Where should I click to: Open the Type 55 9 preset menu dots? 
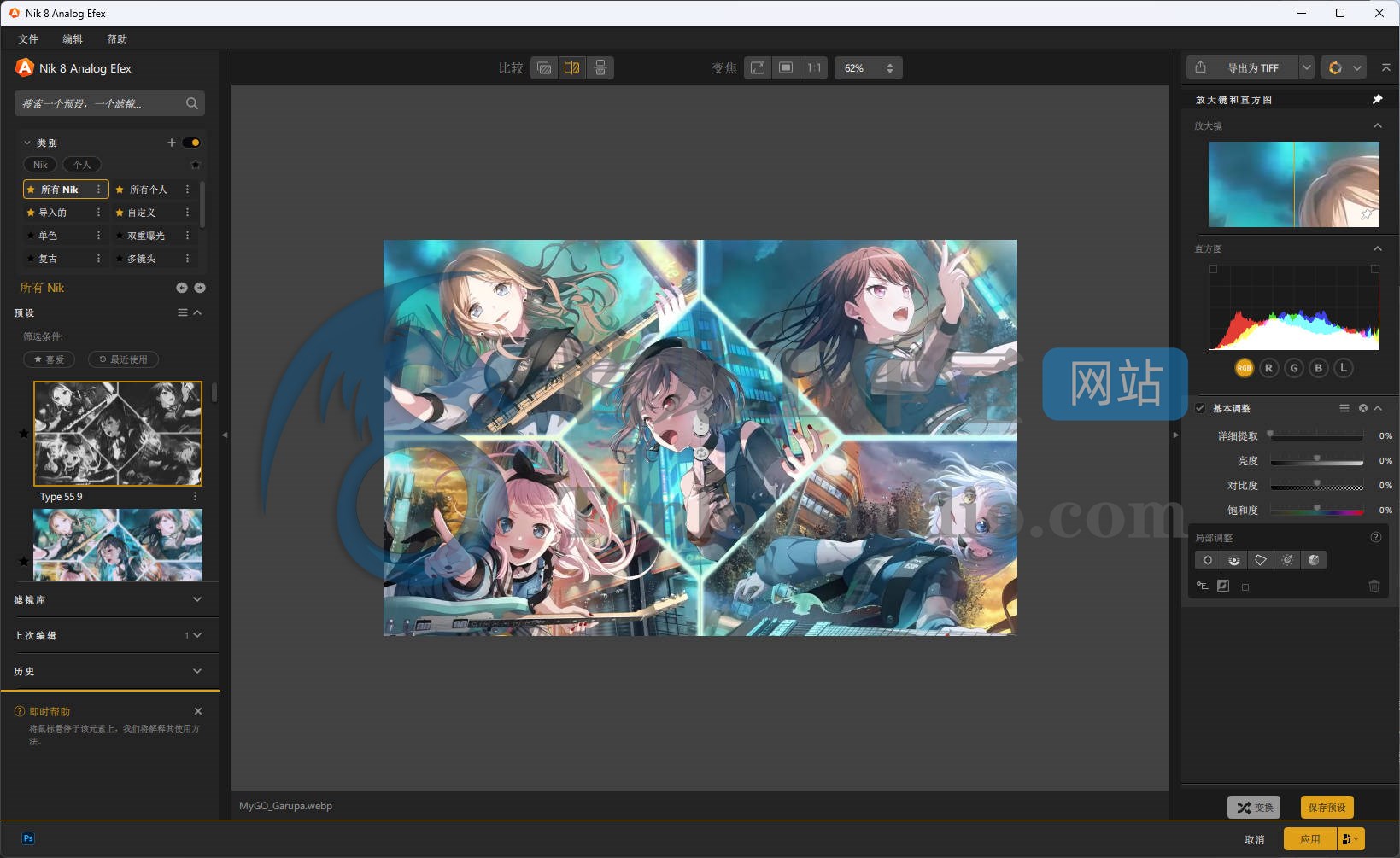coord(195,496)
